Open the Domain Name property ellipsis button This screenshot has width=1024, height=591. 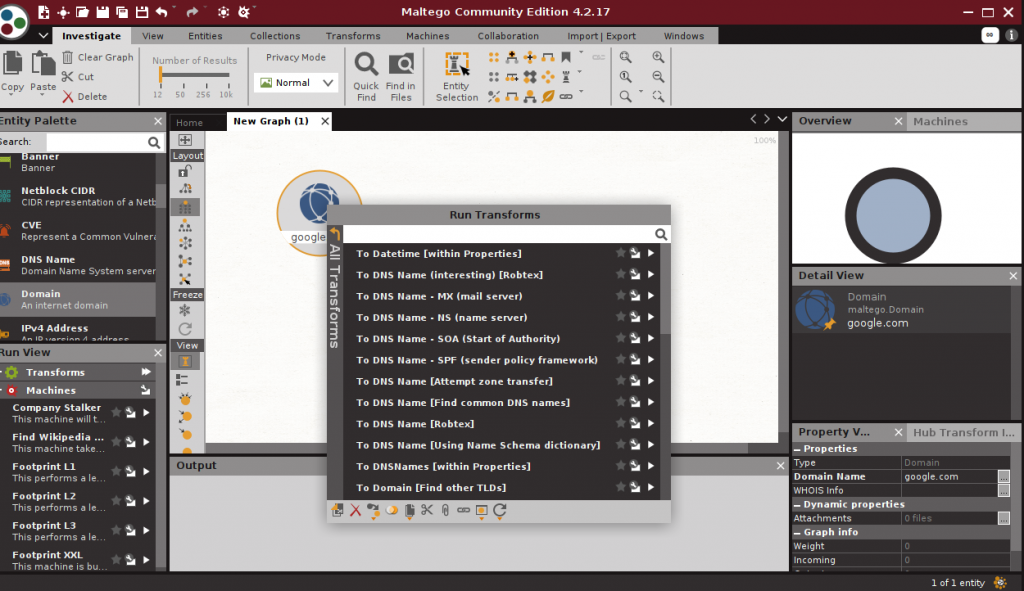pos(1004,477)
